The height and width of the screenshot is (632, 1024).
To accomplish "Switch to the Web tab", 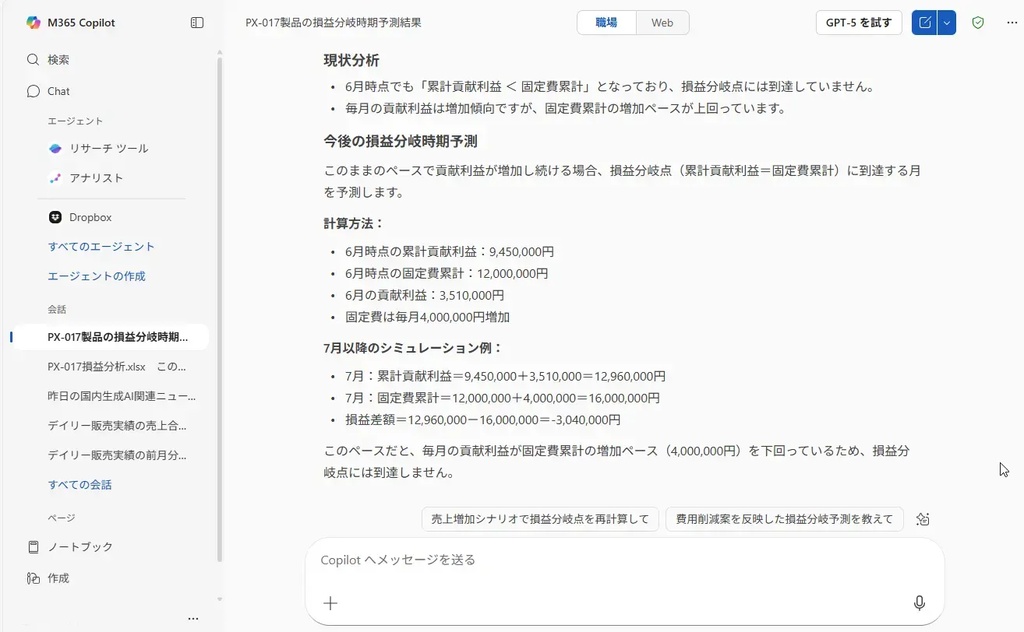I will point(662,22).
